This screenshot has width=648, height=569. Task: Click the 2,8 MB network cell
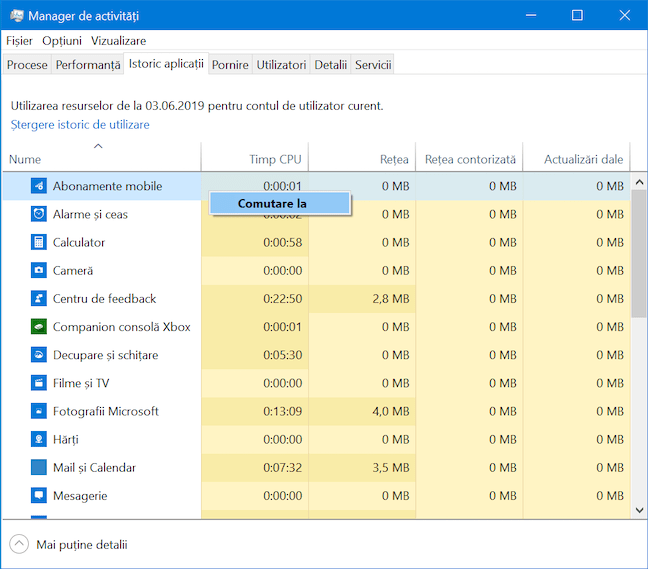(362, 298)
